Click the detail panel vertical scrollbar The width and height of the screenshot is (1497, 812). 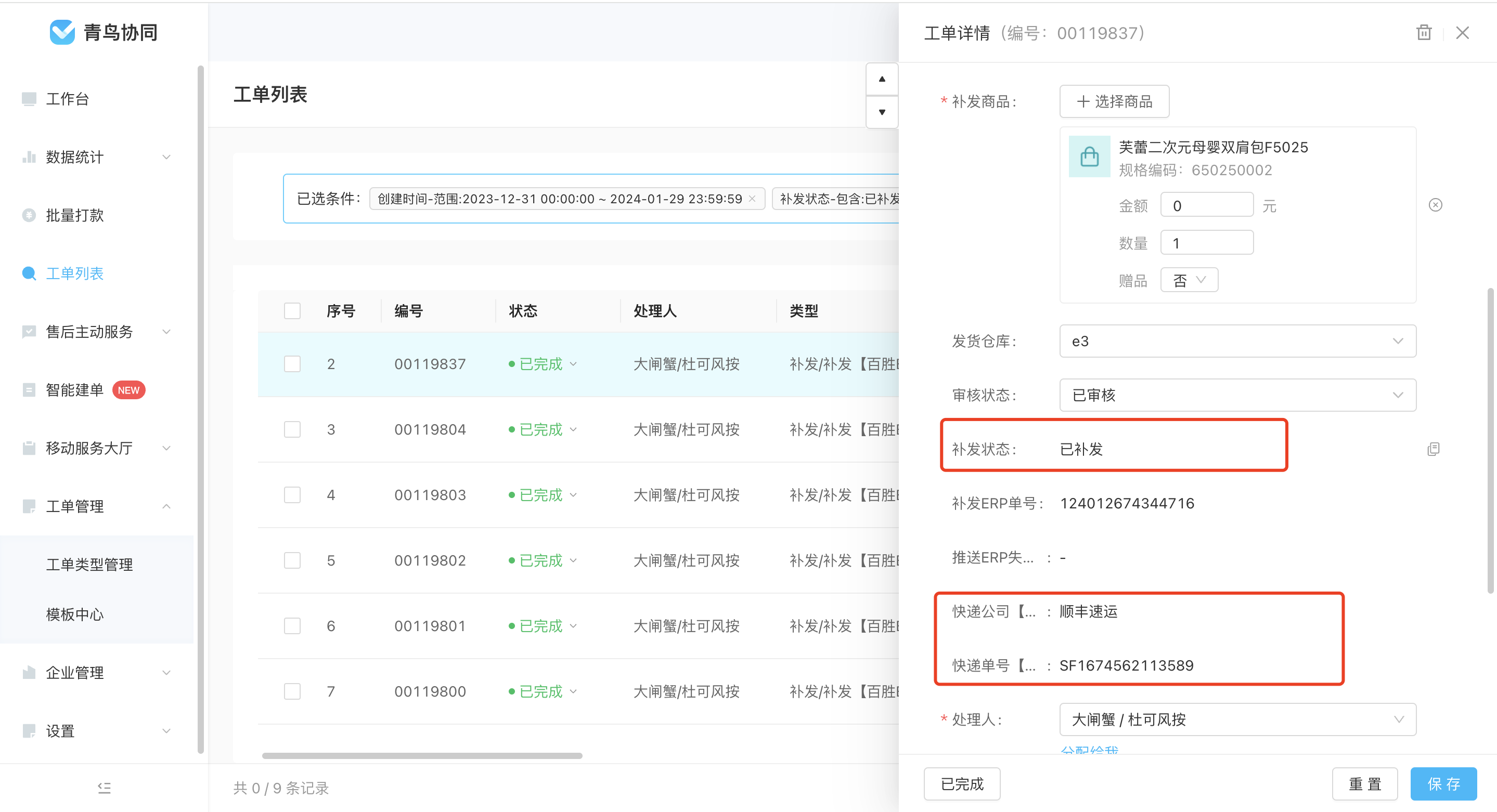point(1490,440)
